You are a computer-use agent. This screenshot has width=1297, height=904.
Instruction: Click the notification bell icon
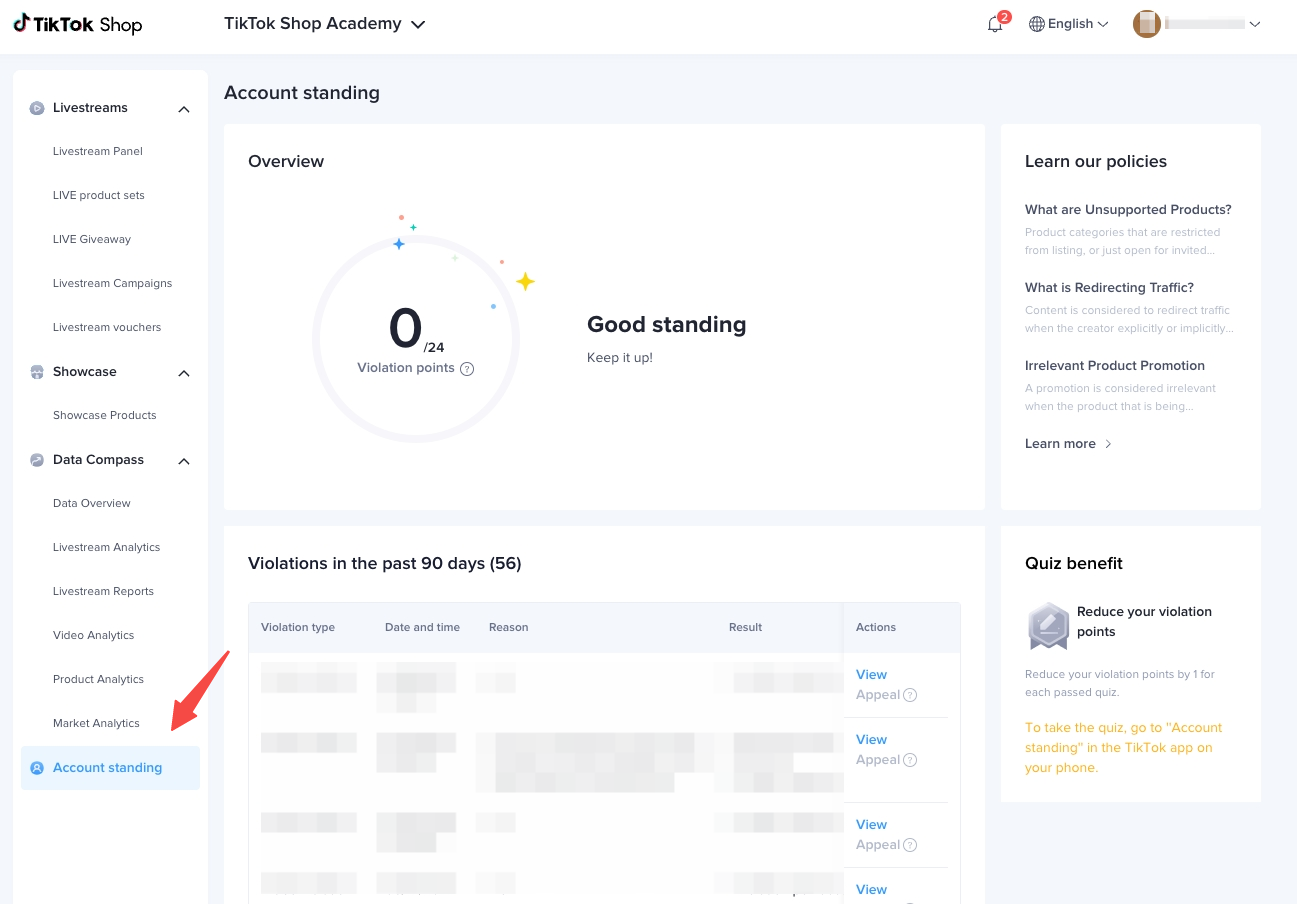point(994,24)
